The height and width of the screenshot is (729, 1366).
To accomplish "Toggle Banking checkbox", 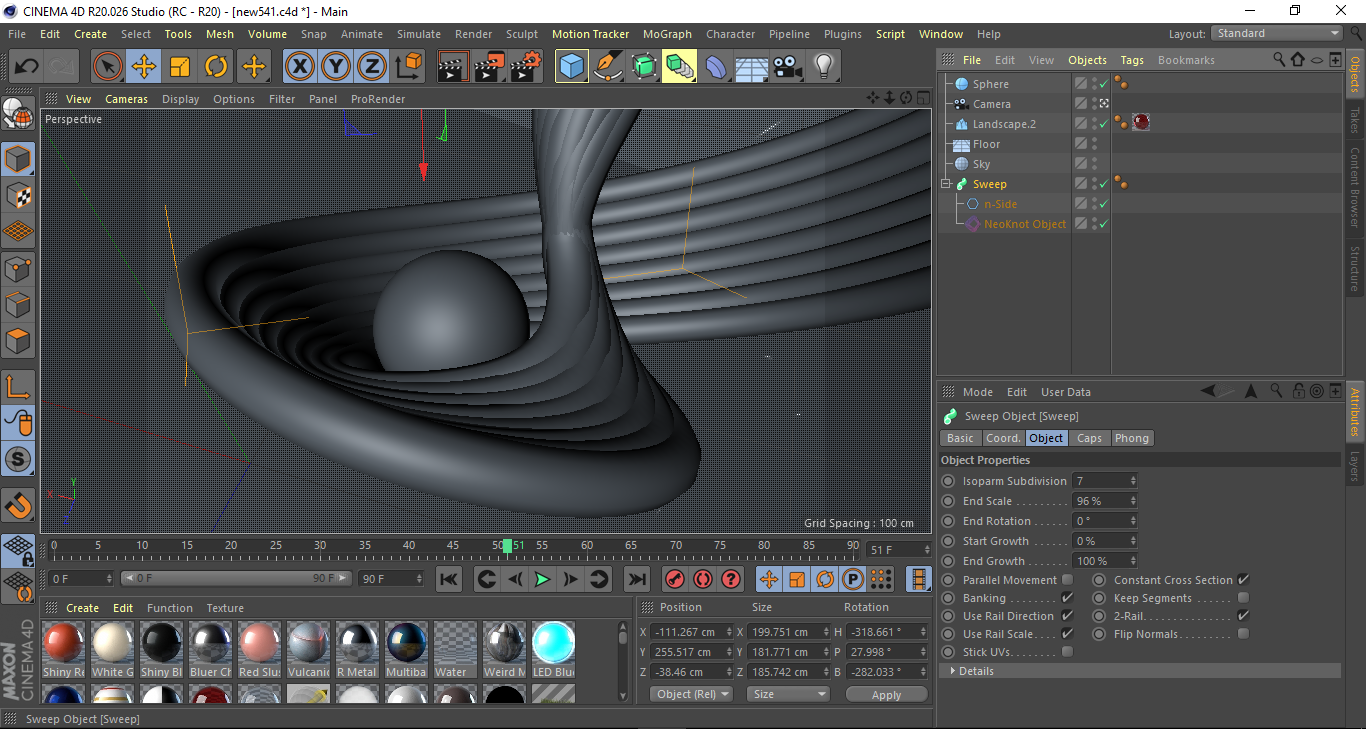I will (1067, 598).
